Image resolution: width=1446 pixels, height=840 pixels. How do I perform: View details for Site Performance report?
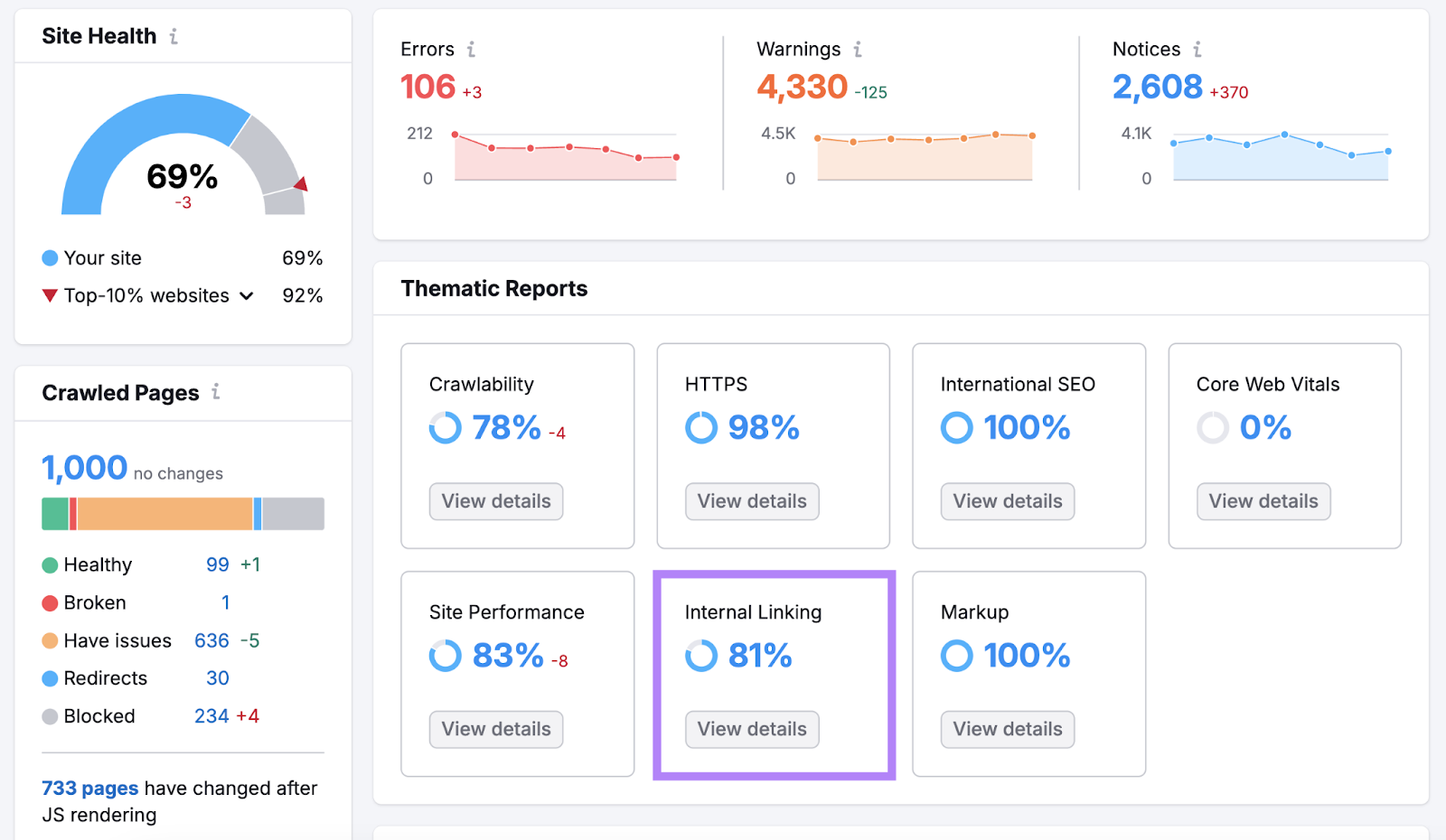pyautogui.click(x=496, y=730)
